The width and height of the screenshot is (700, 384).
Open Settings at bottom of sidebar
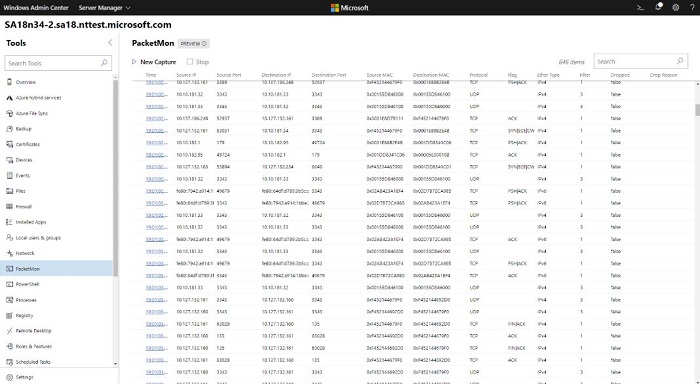(20, 377)
